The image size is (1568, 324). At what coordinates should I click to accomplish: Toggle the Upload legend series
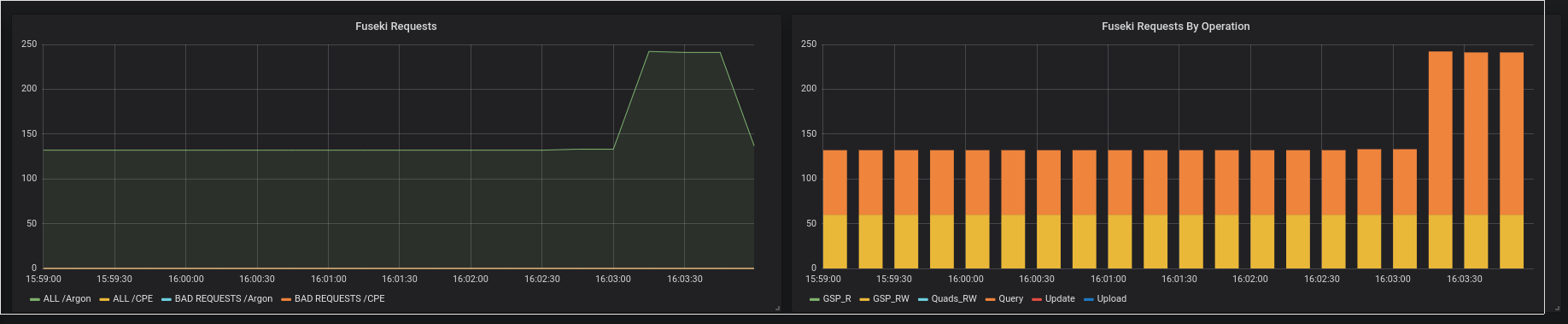(x=1111, y=299)
